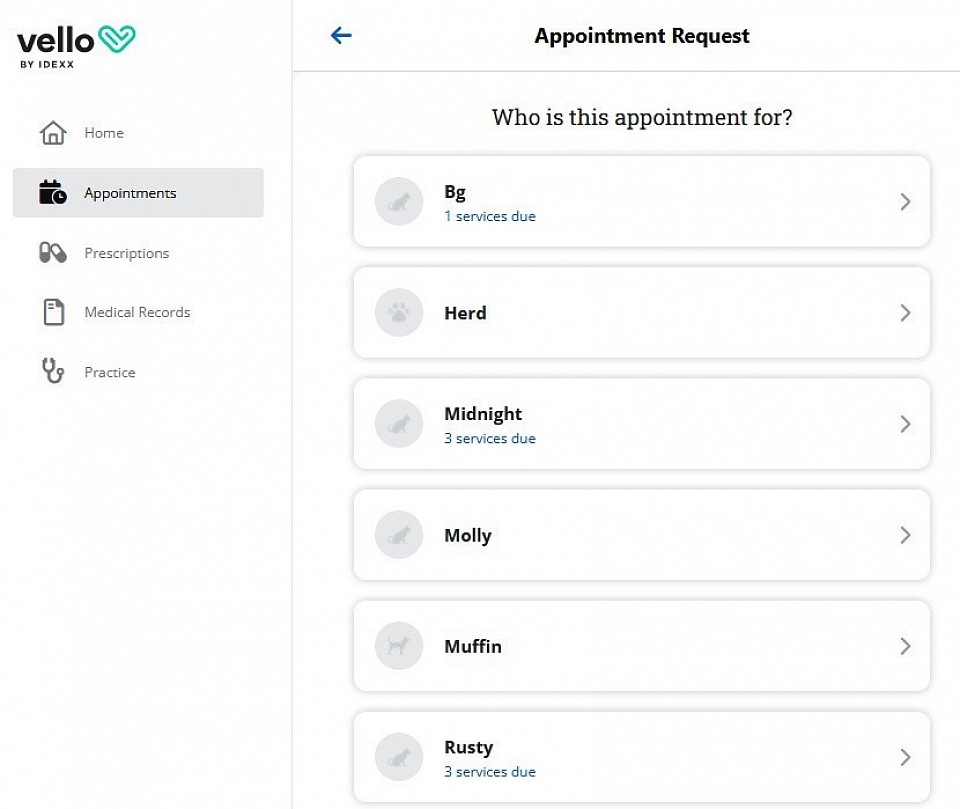Click the Medical Records document icon
This screenshot has width=960, height=809.
click(x=53, y=312)
